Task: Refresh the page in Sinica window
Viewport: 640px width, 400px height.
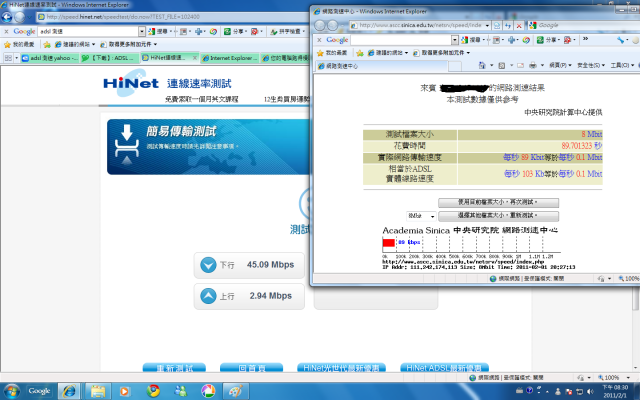Action: [508, 25]
